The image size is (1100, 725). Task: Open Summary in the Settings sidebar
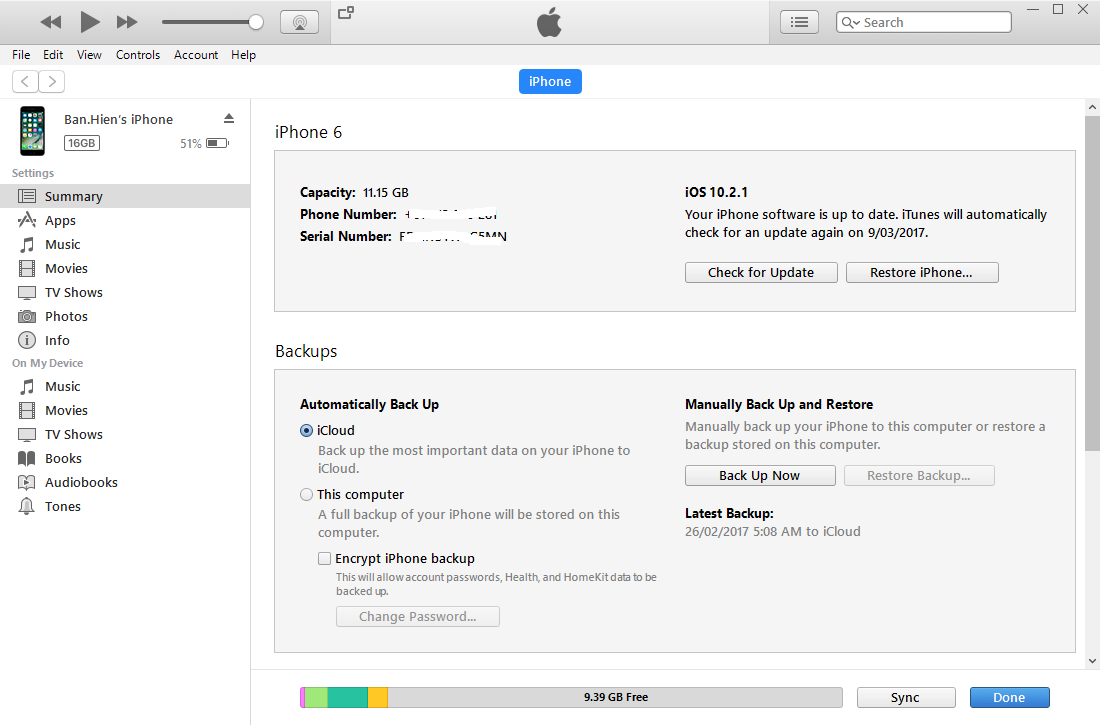125,196
